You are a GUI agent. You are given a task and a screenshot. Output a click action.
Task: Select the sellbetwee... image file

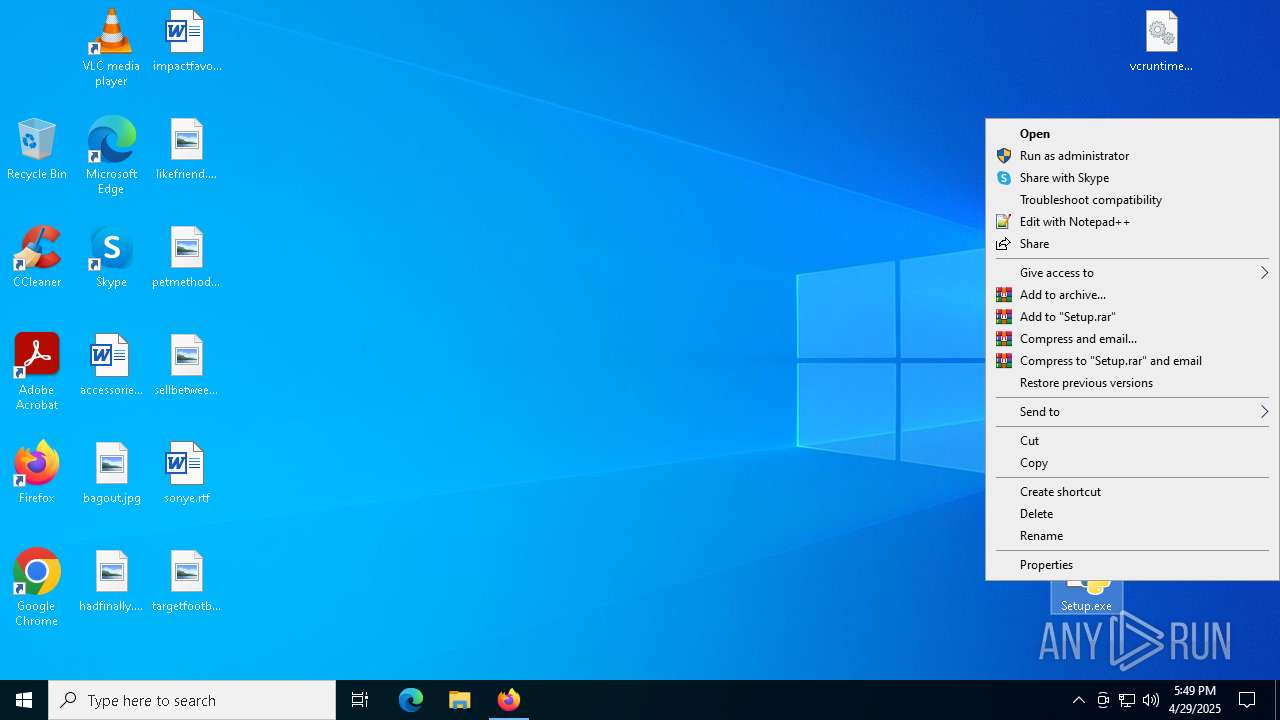coord(187,365)
